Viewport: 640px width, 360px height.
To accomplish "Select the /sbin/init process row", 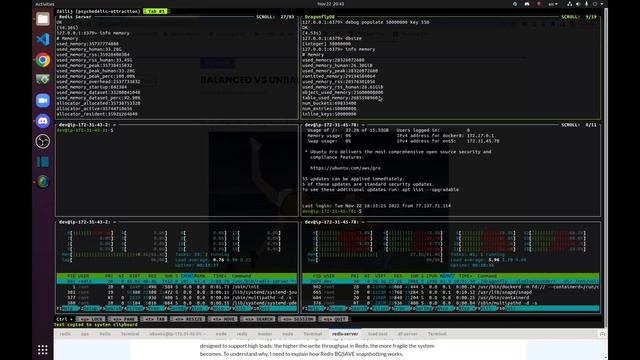I will [x=177, y=287].
